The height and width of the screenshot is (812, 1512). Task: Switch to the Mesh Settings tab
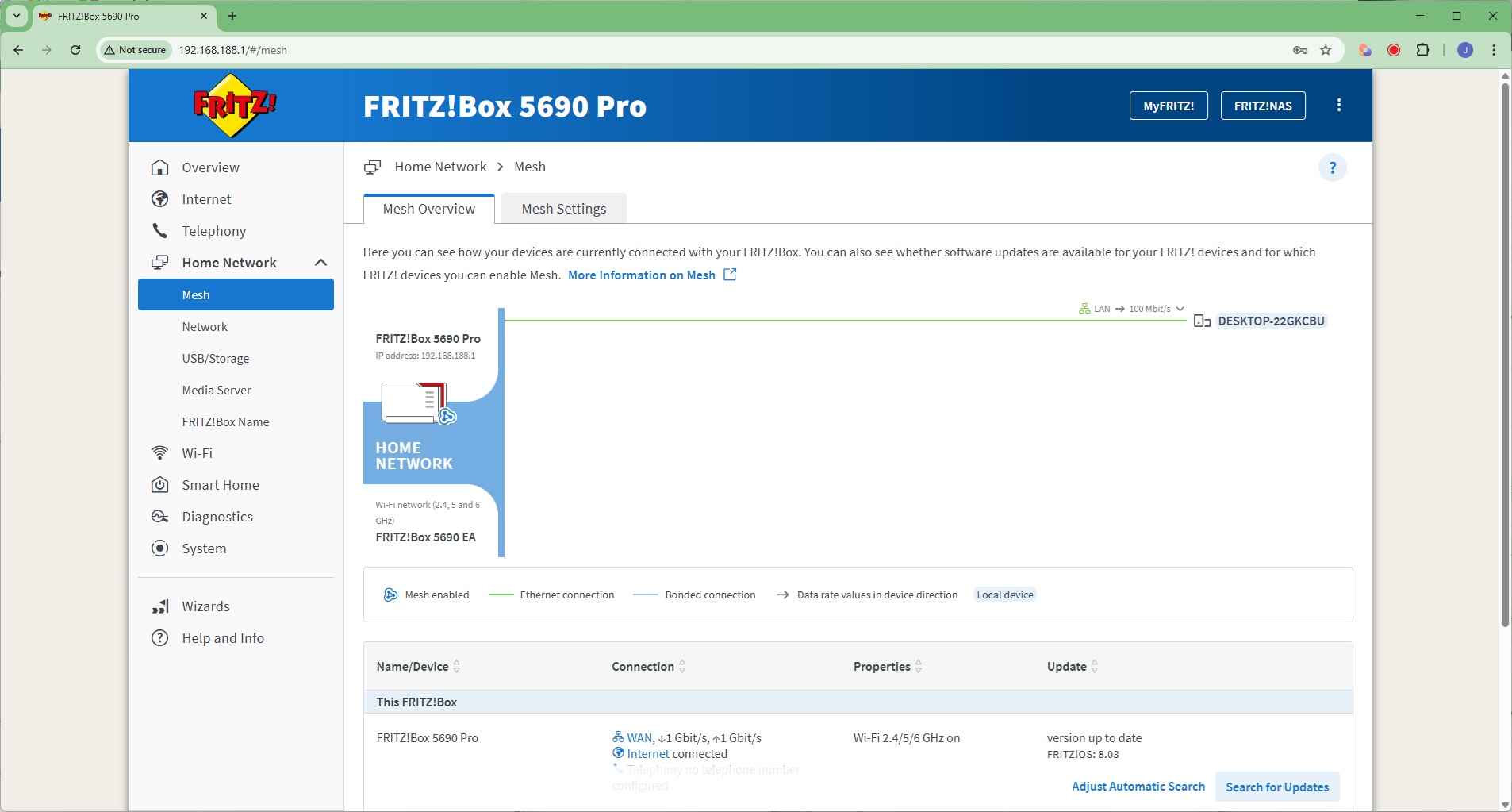564,209
